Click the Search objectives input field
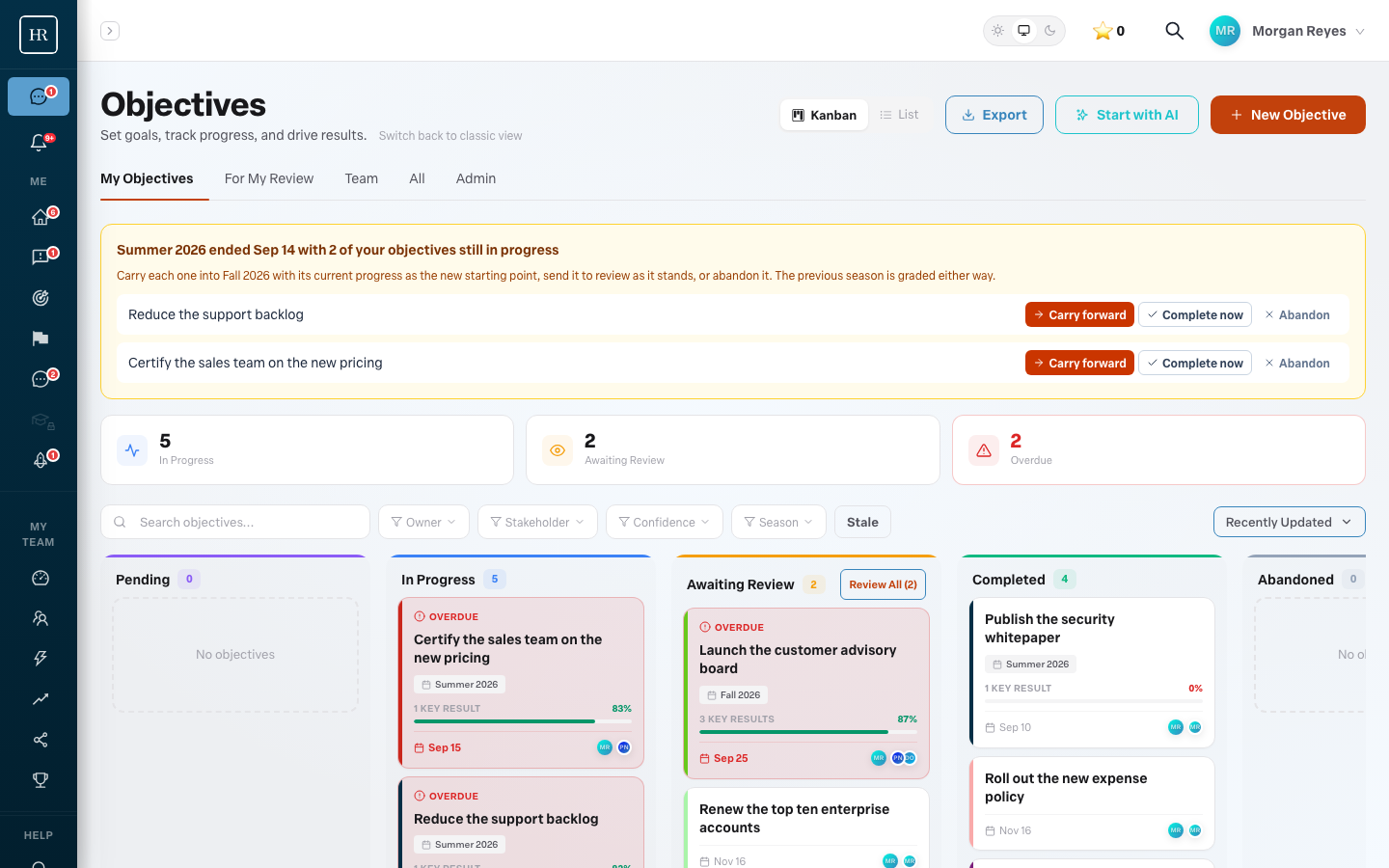 click(235, 522)
